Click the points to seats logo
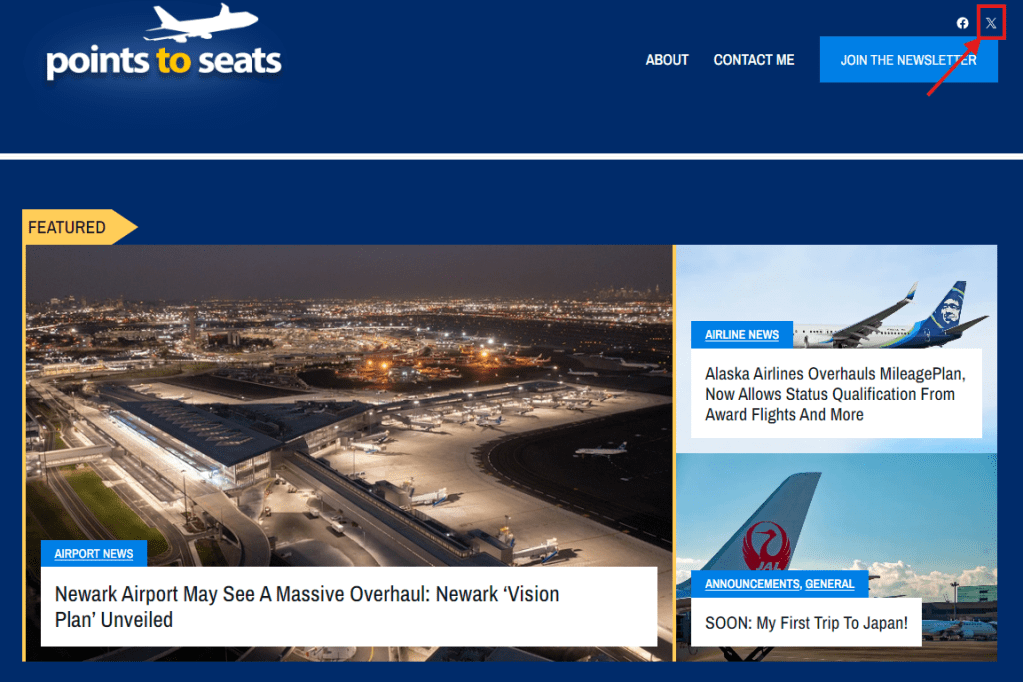This screenshot has height=682, width=1023. (164, 43)
